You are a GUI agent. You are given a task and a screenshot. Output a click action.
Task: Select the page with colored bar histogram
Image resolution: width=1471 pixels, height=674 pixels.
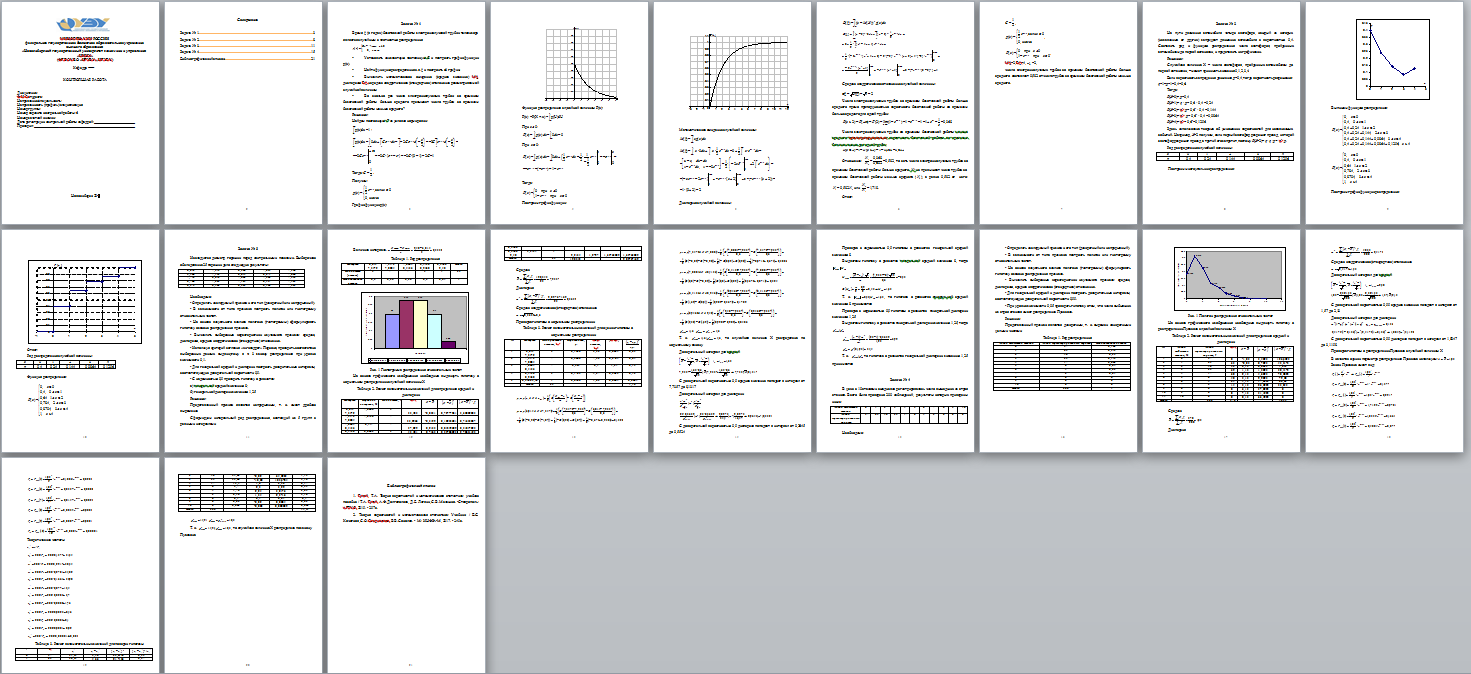[x=408, y=342]
